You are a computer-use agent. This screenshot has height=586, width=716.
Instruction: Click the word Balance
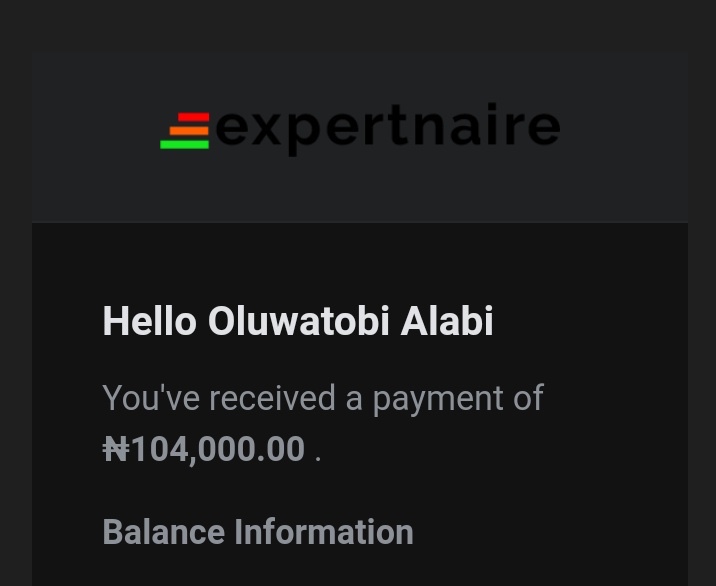click(163, 532)
